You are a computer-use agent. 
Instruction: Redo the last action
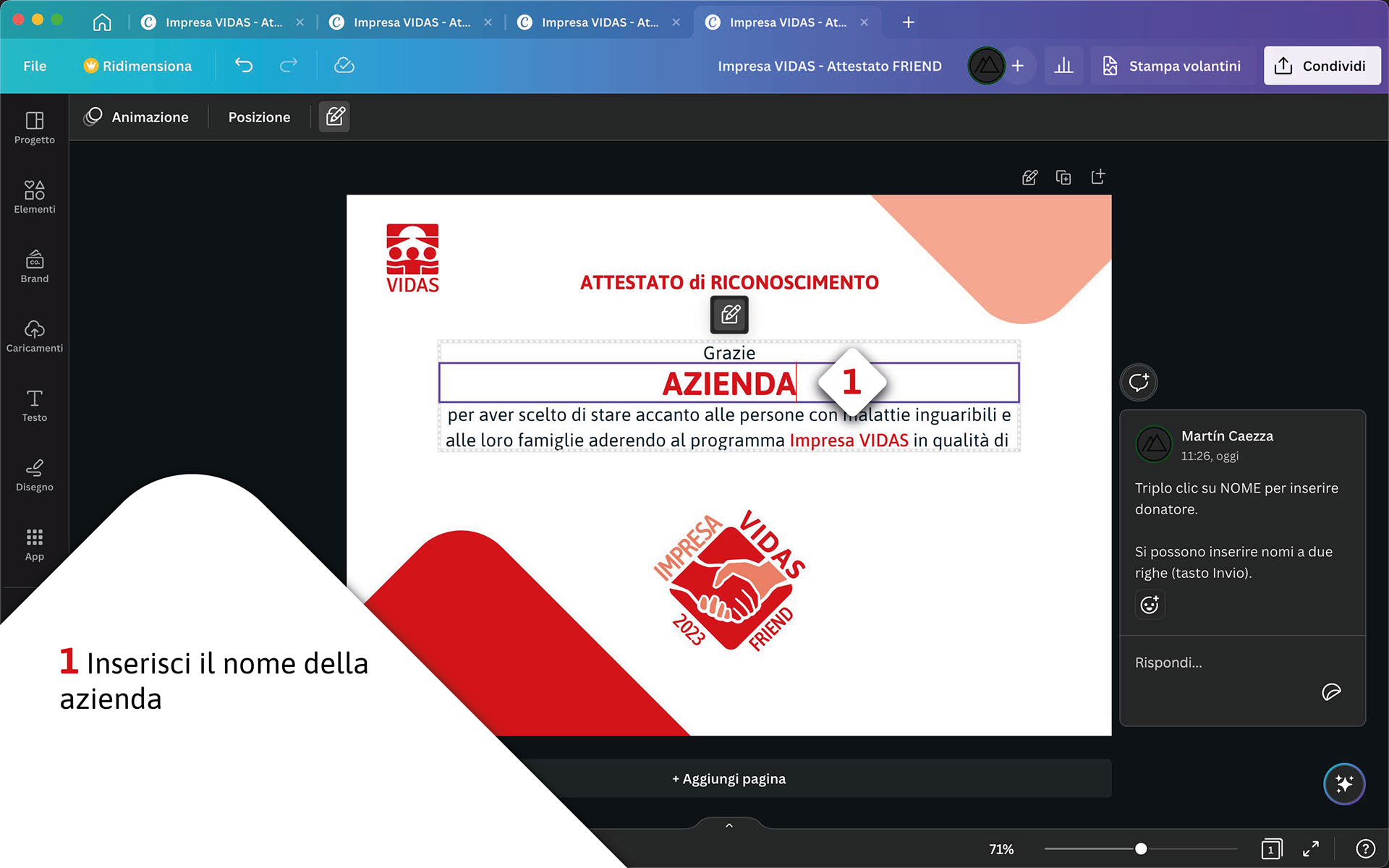(x=289, y=66)
